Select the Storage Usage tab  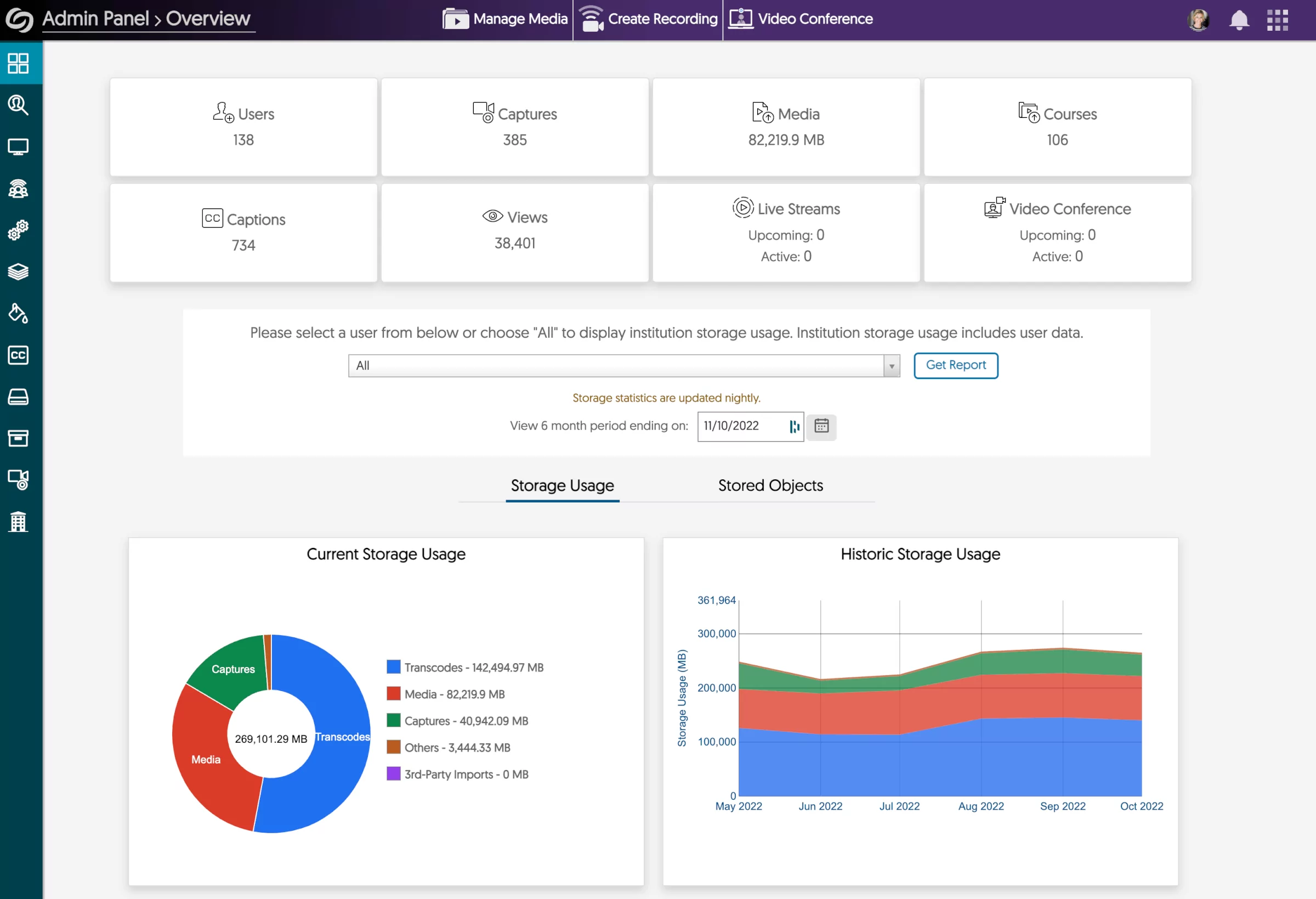click(563, 485)
